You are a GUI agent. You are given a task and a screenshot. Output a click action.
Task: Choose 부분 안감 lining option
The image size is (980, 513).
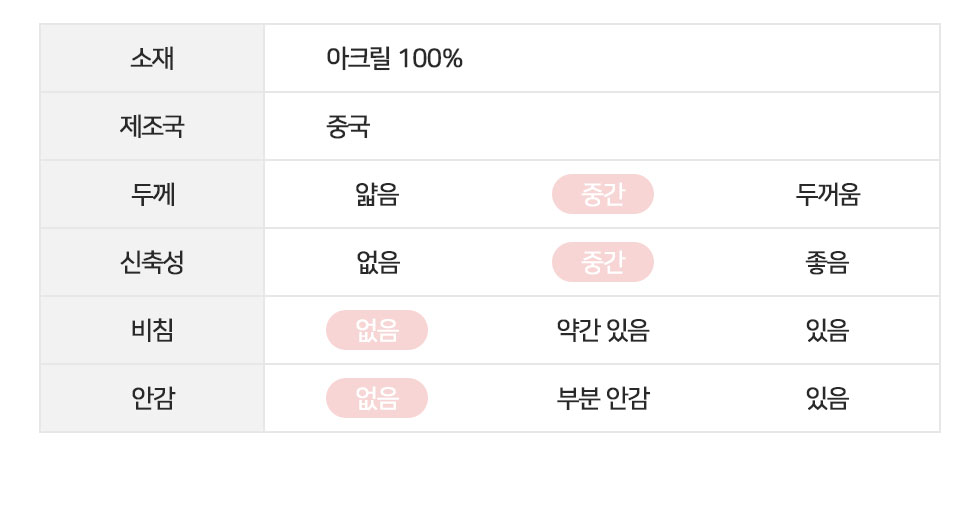(x=603, y=398)
